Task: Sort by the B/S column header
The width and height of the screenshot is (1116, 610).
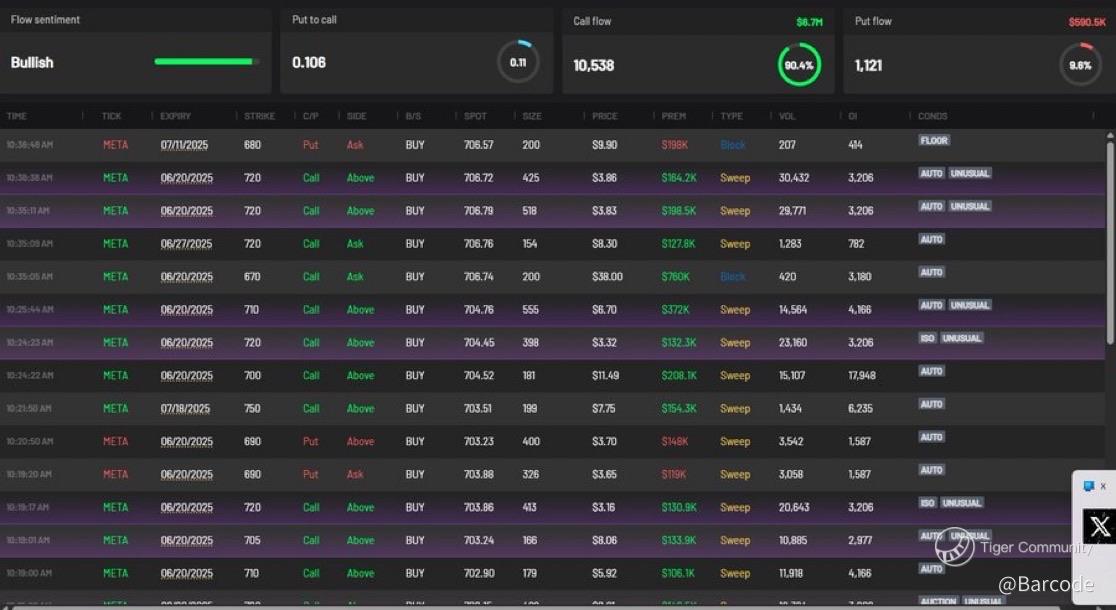Action: (414, 116)
